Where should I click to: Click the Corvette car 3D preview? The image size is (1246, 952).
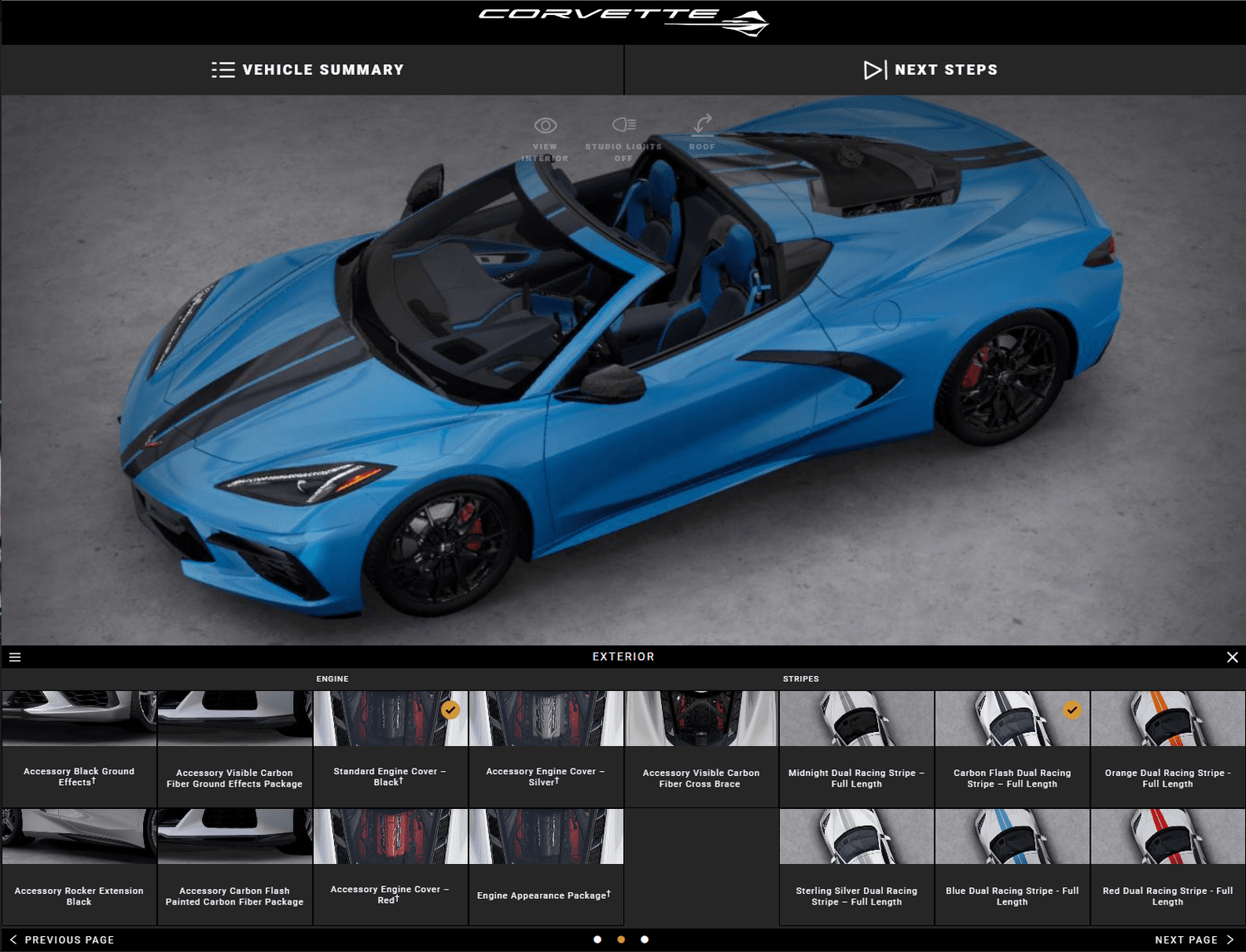coord(623,357)
